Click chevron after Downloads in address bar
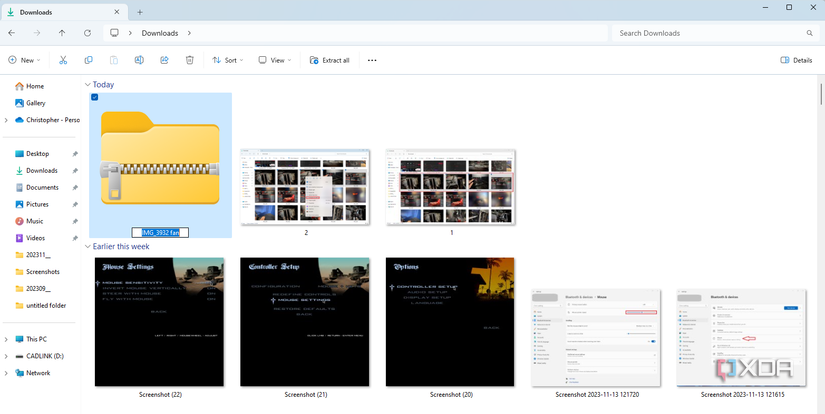Screen dimensions: 825x414 coord(189,33)
